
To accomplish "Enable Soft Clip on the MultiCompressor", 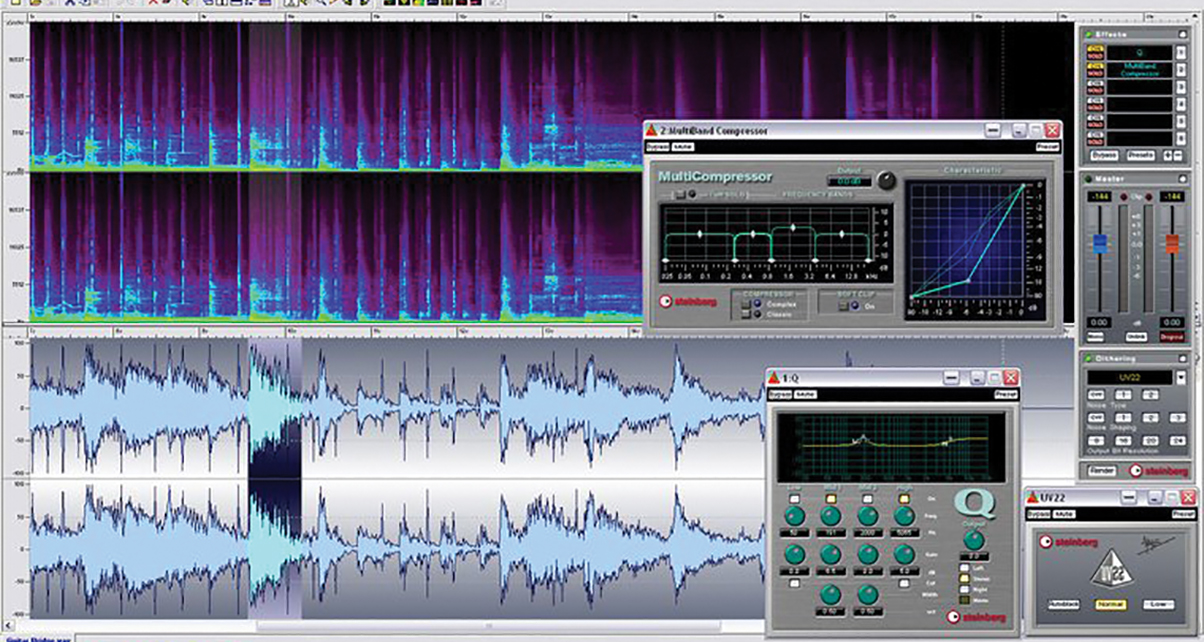I will click(853, 304).
